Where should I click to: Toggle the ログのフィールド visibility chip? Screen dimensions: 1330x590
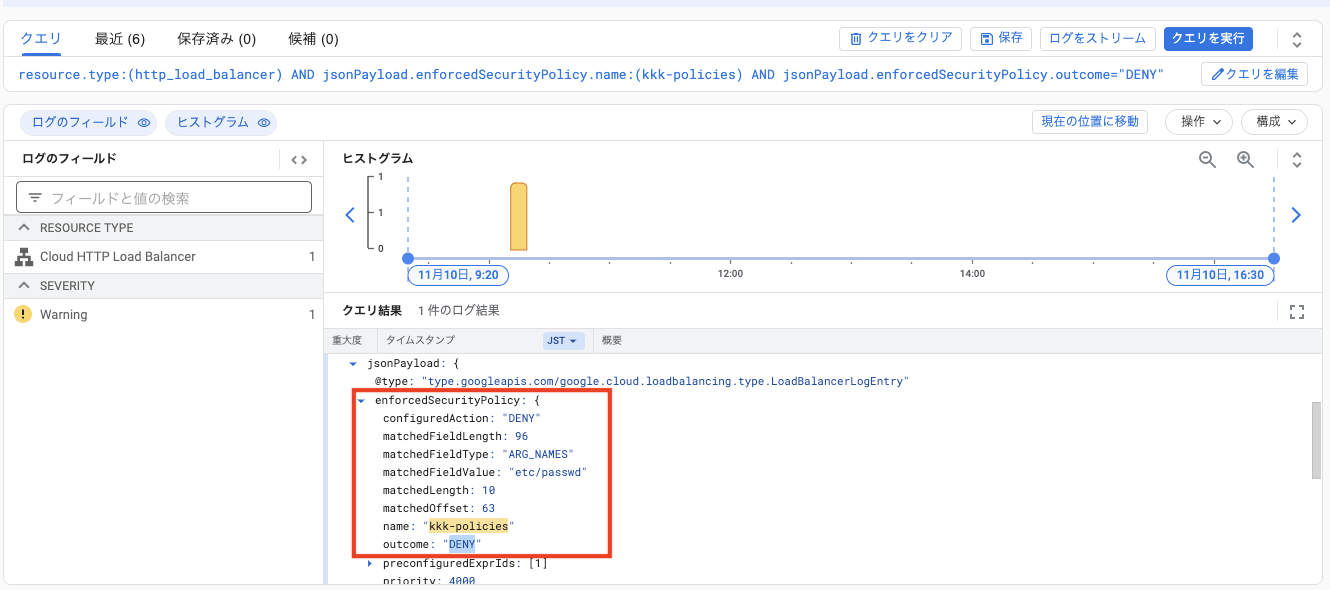coord(89,122)
